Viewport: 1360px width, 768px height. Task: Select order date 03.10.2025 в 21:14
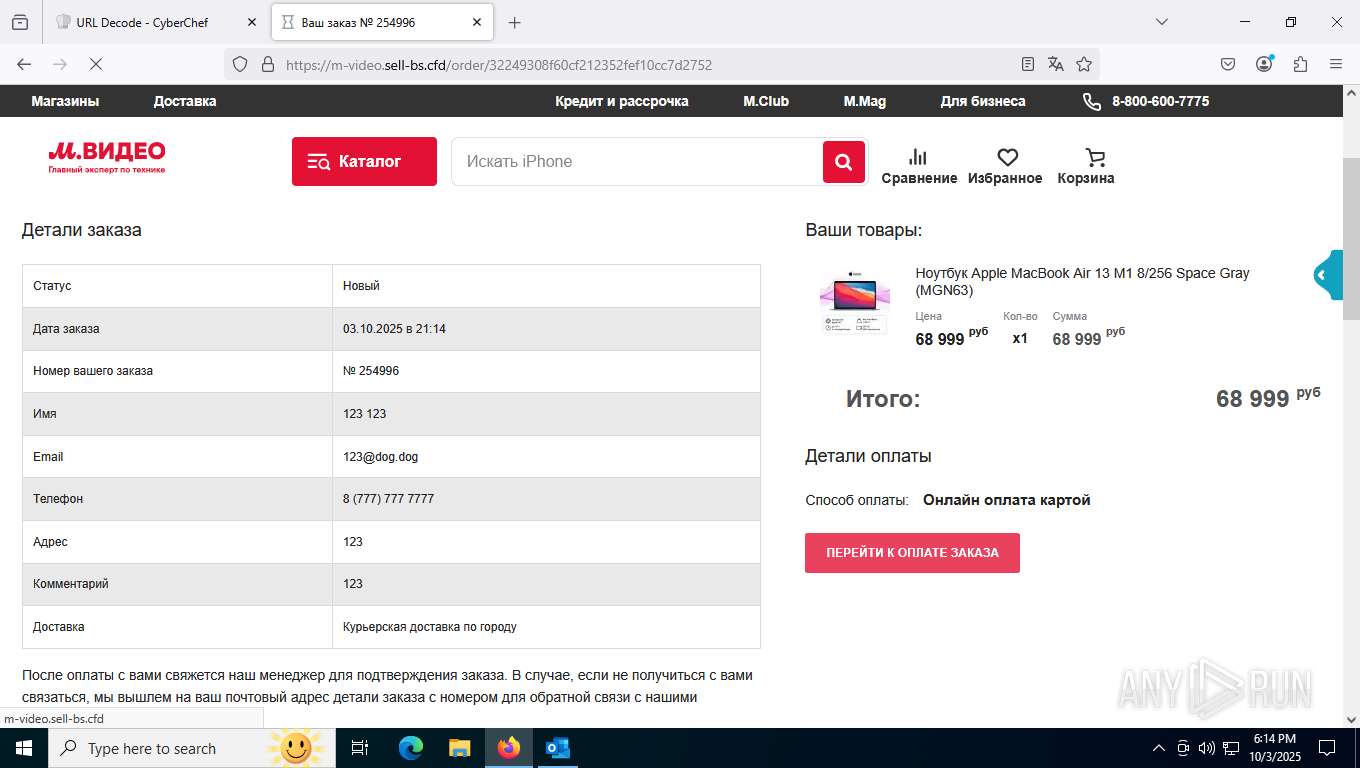pos(394,329)
